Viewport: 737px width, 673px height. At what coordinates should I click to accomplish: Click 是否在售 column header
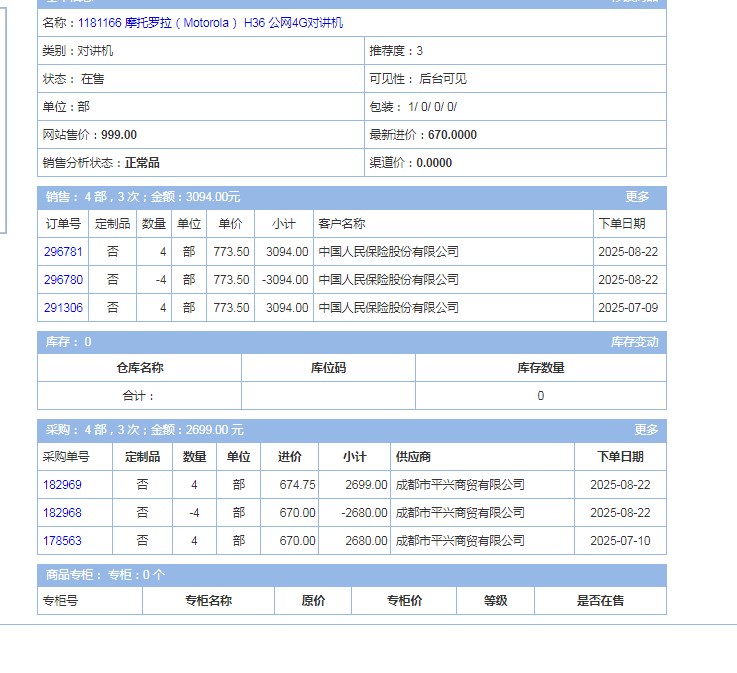tap(600, 601)
